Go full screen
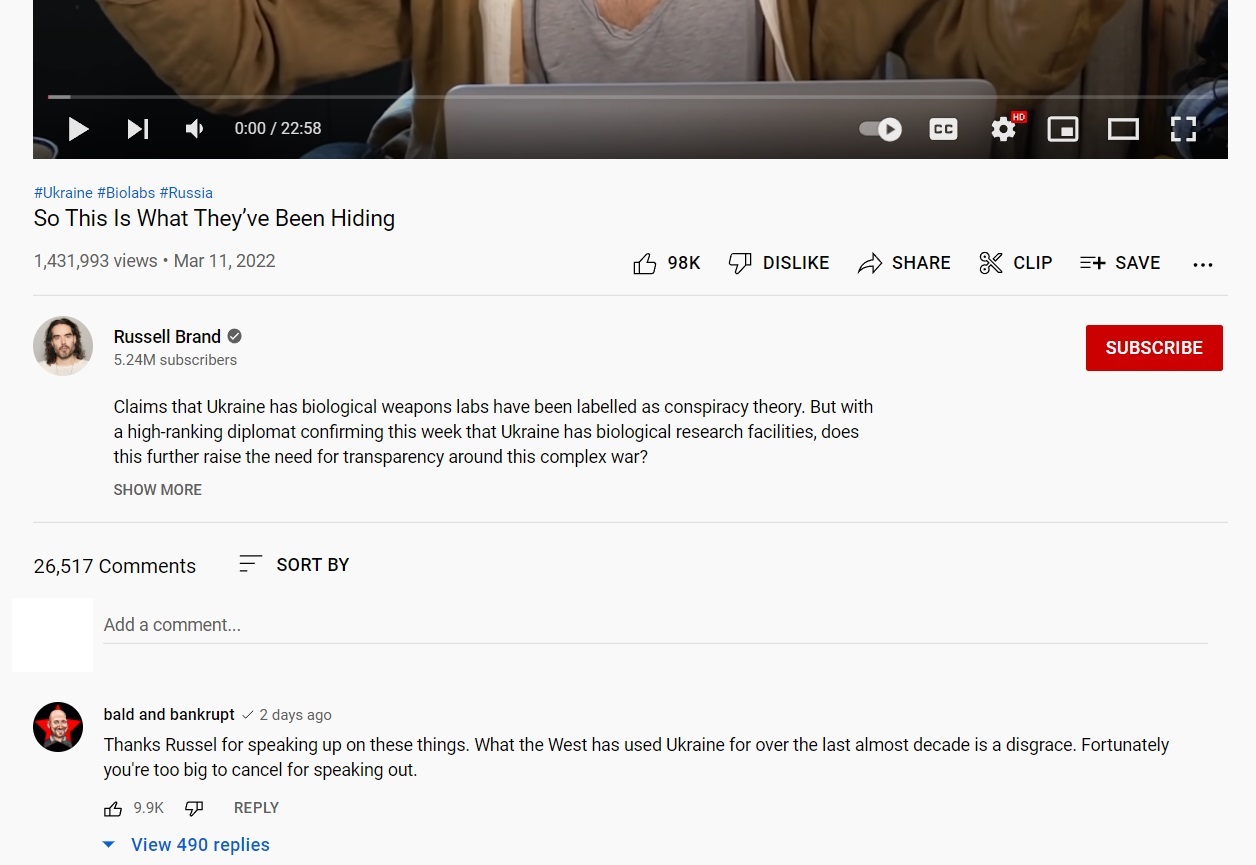Screen dimensions: 1256x865 1183,129
